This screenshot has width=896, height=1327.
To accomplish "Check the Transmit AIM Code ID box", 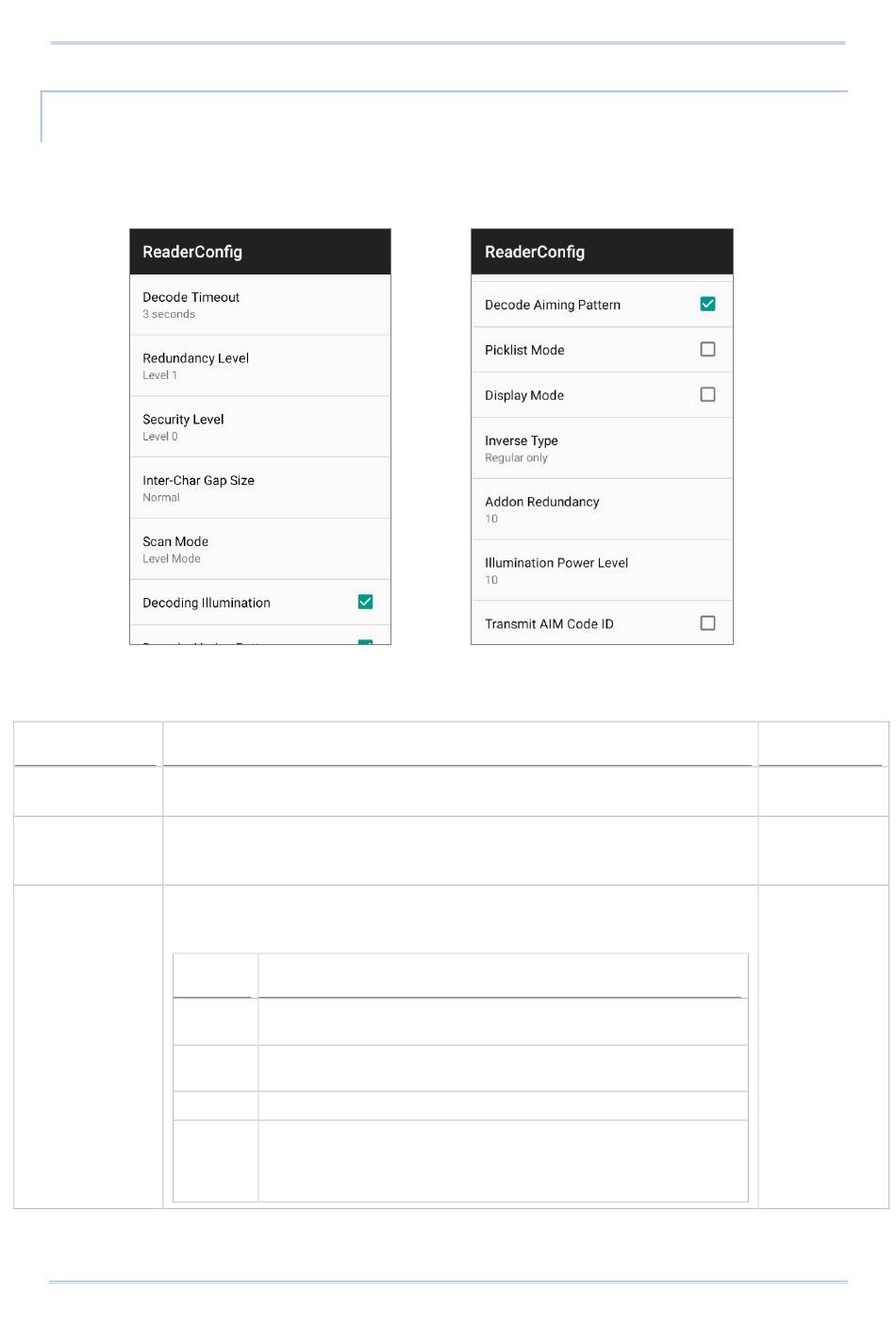I will tap(707, 622).
